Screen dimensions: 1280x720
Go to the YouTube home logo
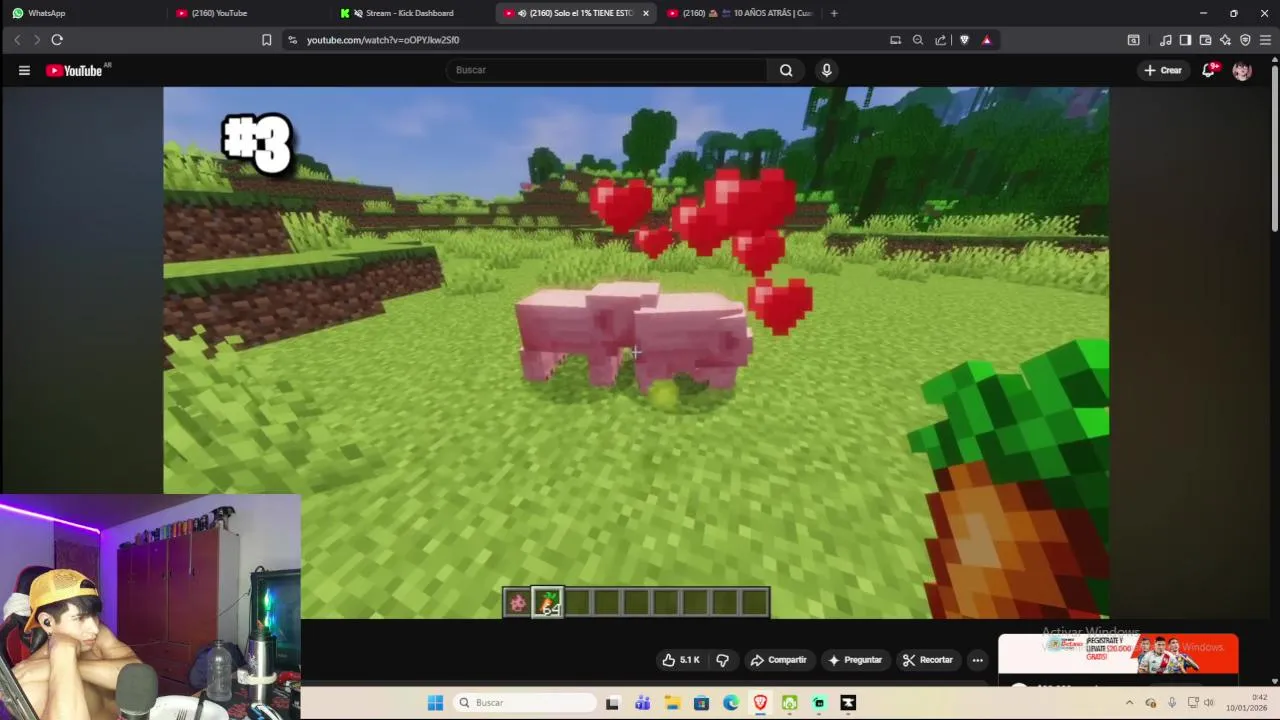pyautogui.click(x=75, y=70)
